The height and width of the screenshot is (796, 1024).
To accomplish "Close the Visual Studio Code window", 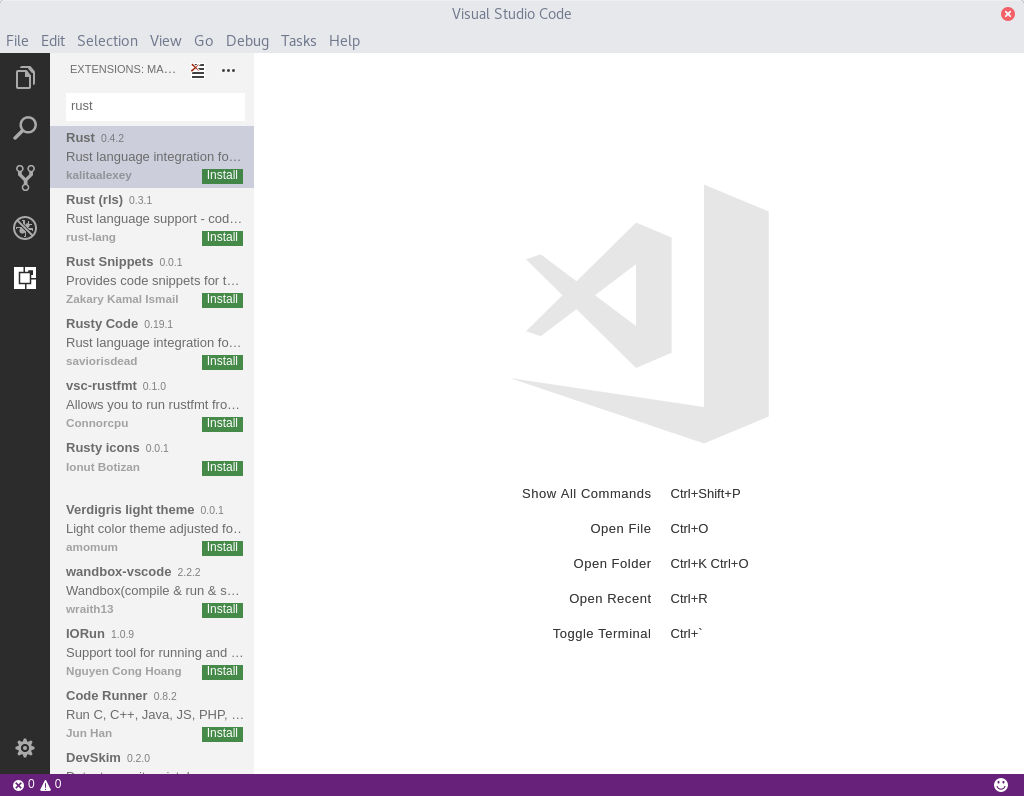I will (x=1008, y=14).
